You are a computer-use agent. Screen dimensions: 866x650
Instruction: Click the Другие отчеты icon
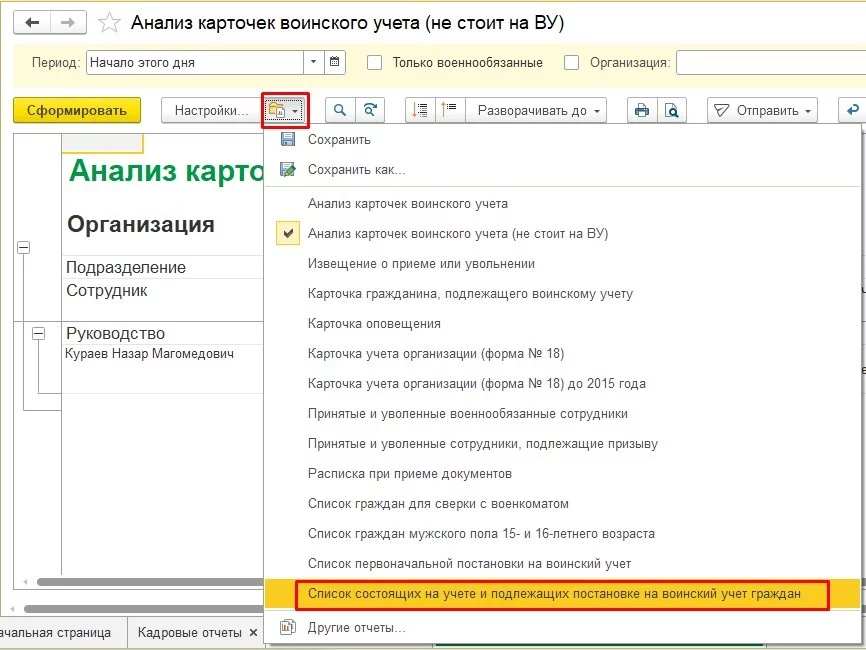tap(288, 627)
